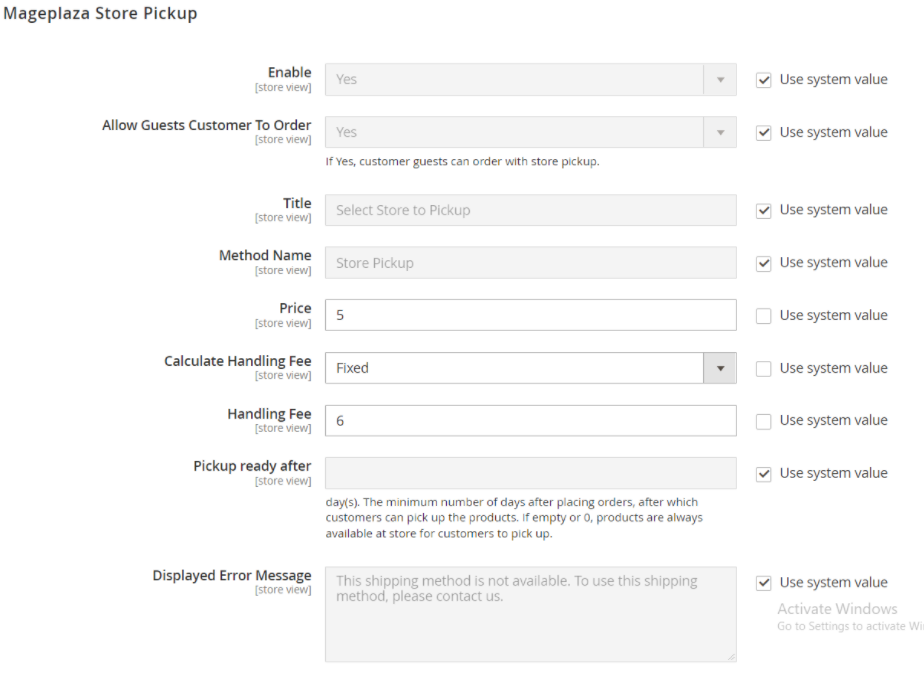Uncheck Use system value for Pickup ready after
Image resolution: width=924 pixels, height=673 pixels.
pyautogui.click(x=764, y=474)
